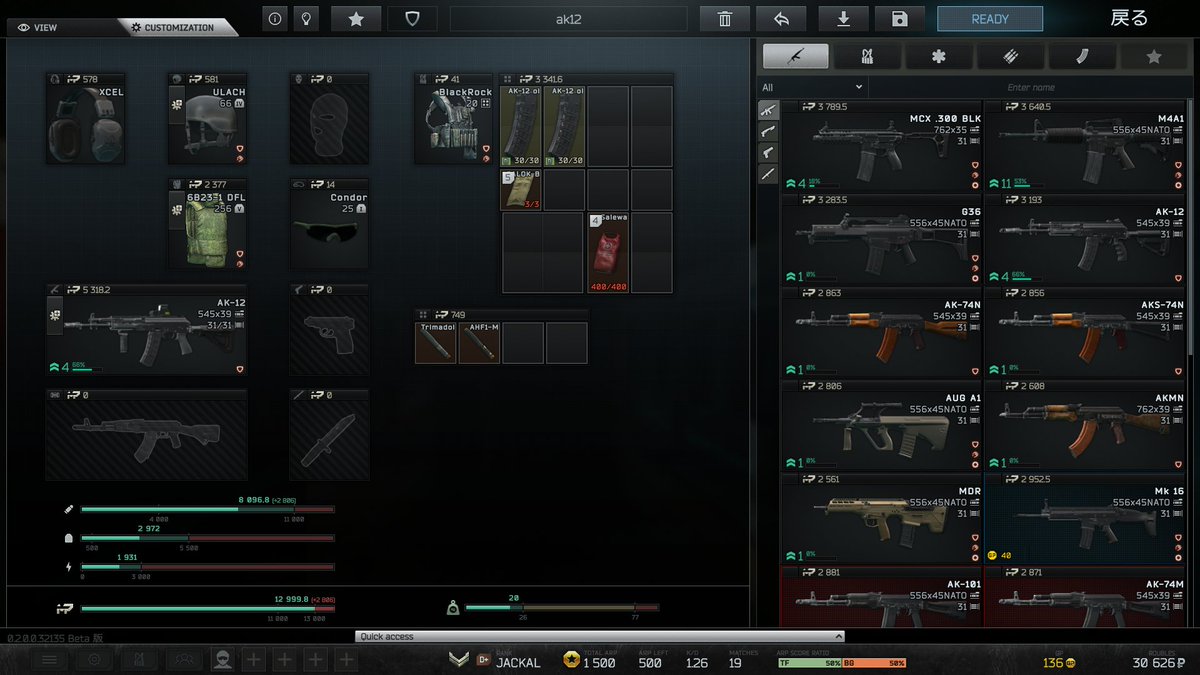This screenshot has width=1200, height=675.
Task: Click the download arrow icon
Action: [843, 18]
